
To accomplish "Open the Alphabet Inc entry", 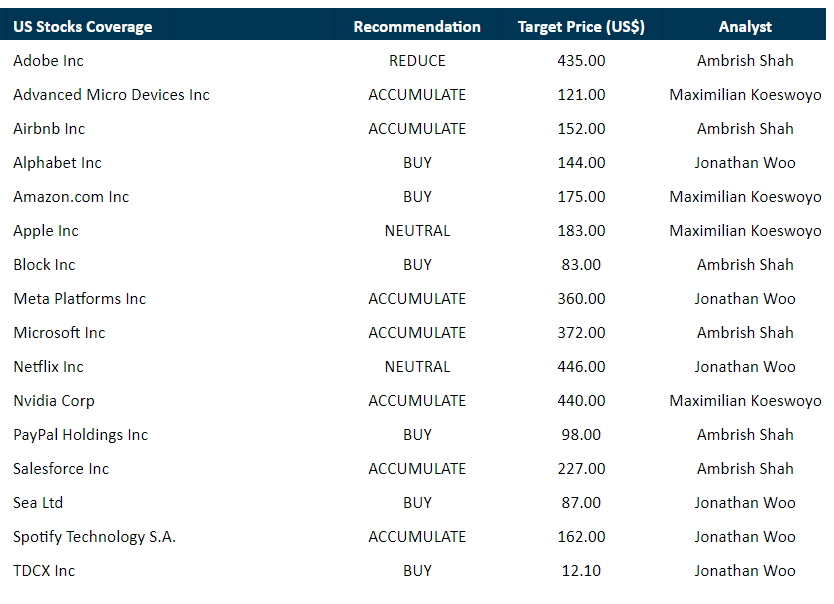I will [57, 163].
